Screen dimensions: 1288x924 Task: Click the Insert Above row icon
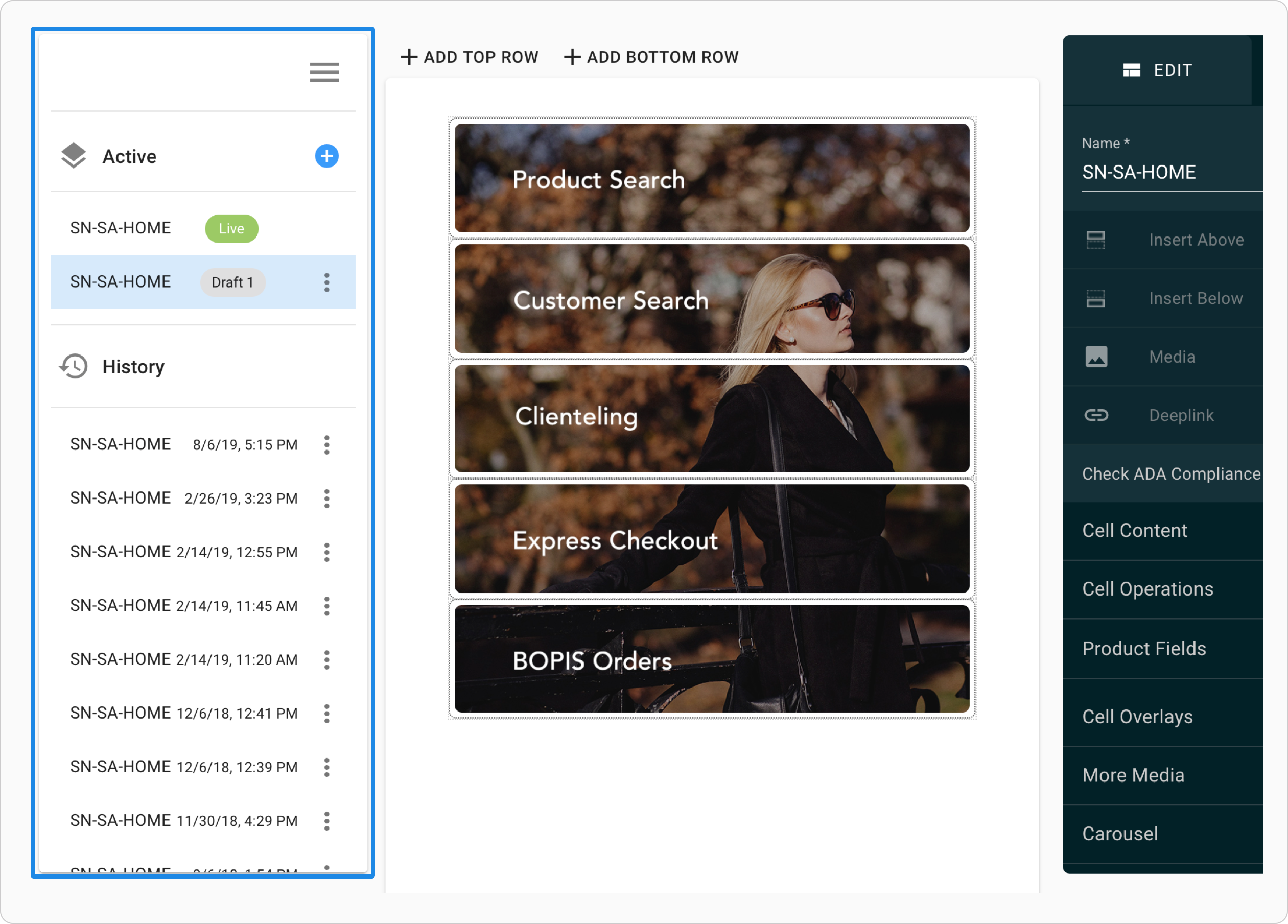point(1095,240)
